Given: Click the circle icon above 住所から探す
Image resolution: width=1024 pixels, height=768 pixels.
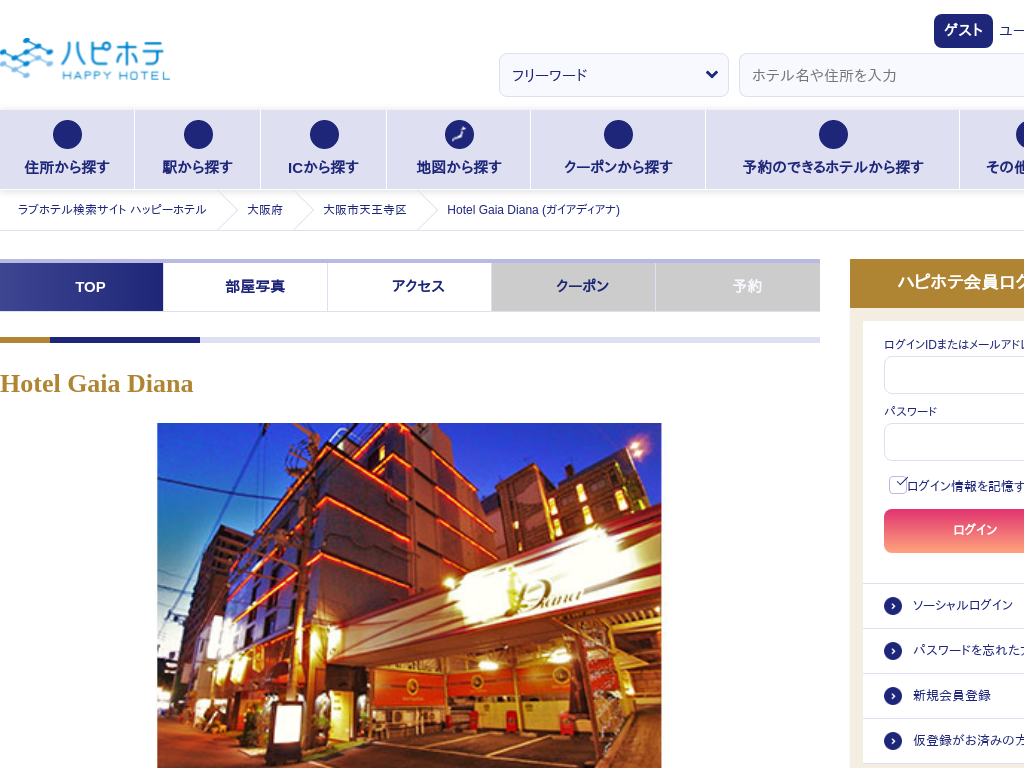Looking at the screenshot, I should (67, 135).
